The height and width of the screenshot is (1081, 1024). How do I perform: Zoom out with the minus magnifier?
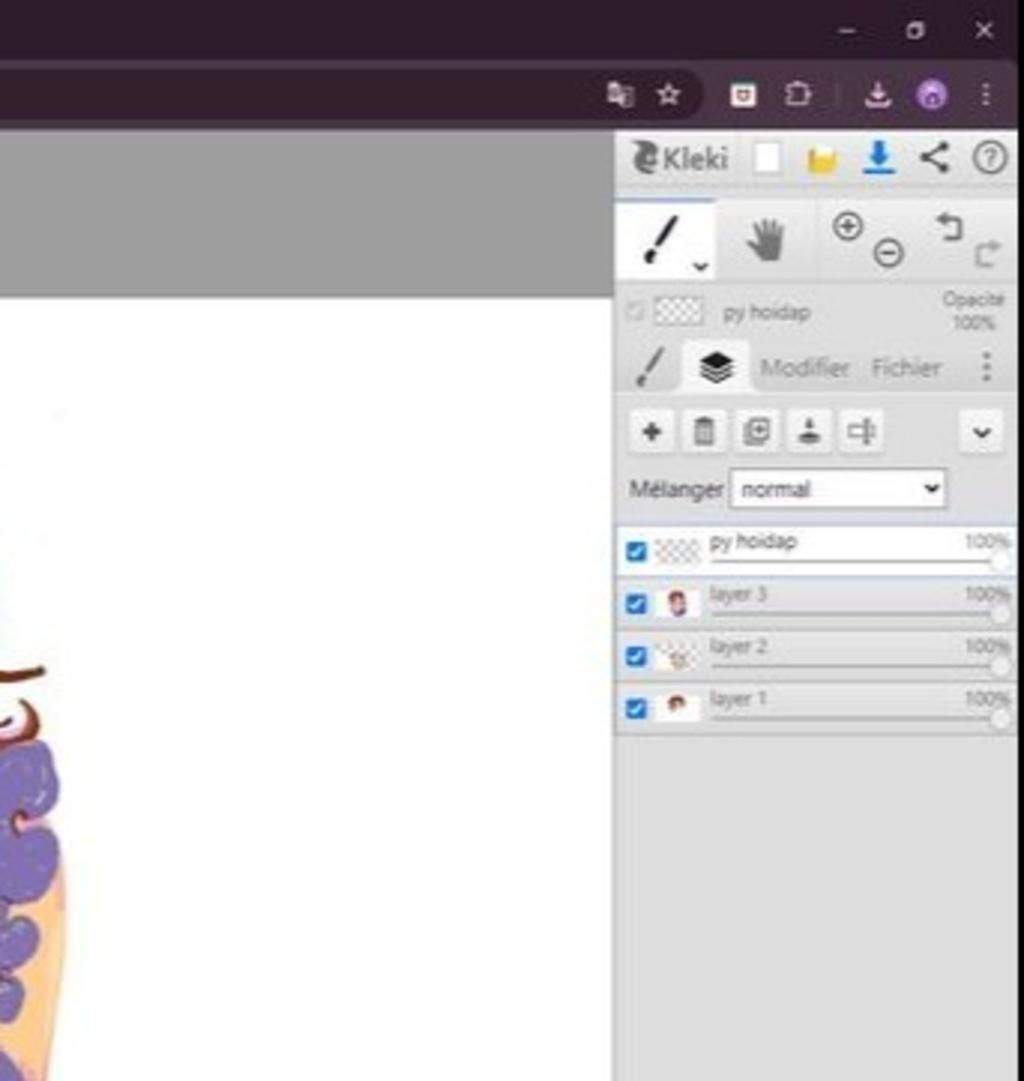coord(888,252)
